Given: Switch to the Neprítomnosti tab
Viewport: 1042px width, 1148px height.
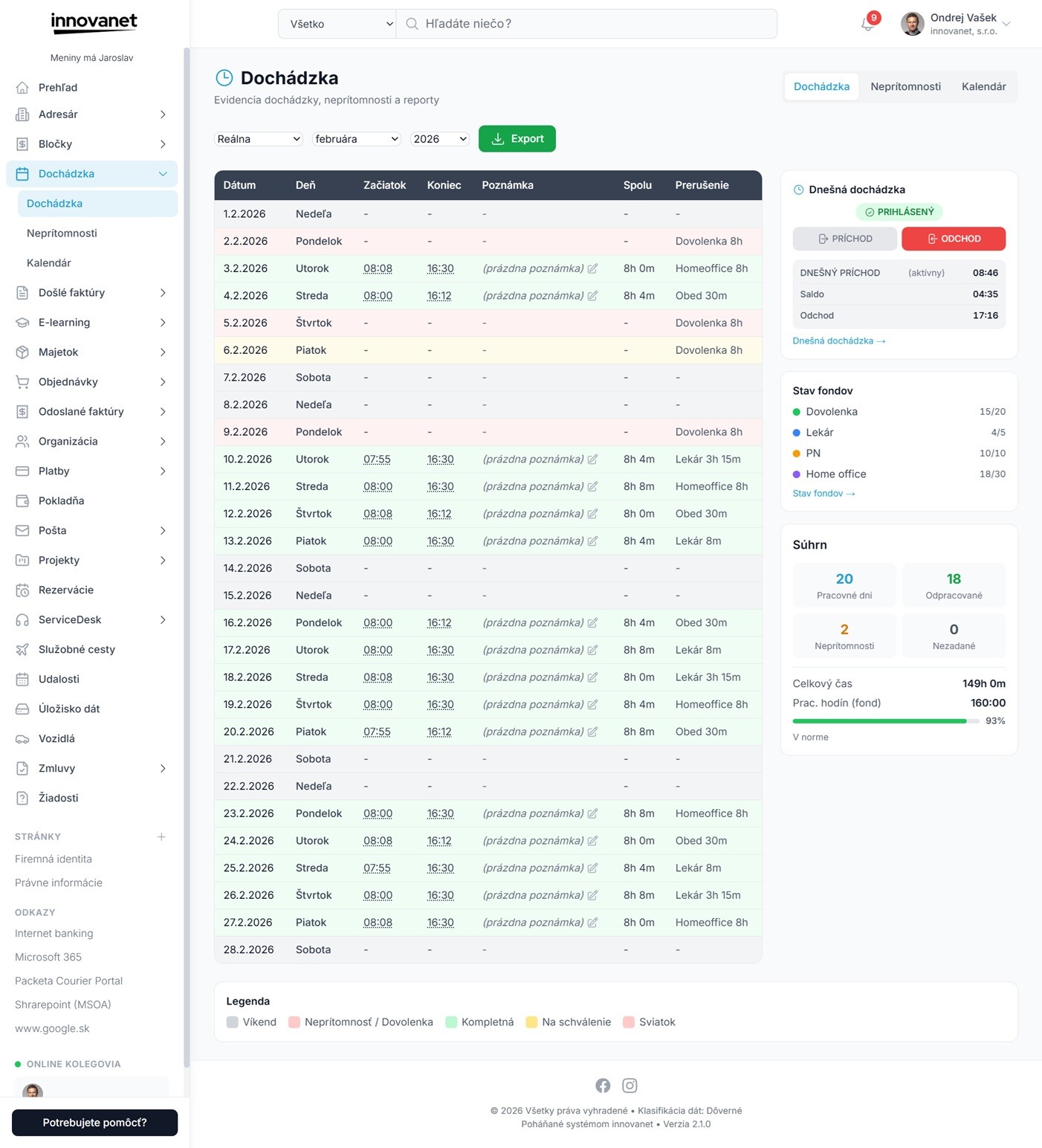Looking at the screenshot, I should click(905, 86).
